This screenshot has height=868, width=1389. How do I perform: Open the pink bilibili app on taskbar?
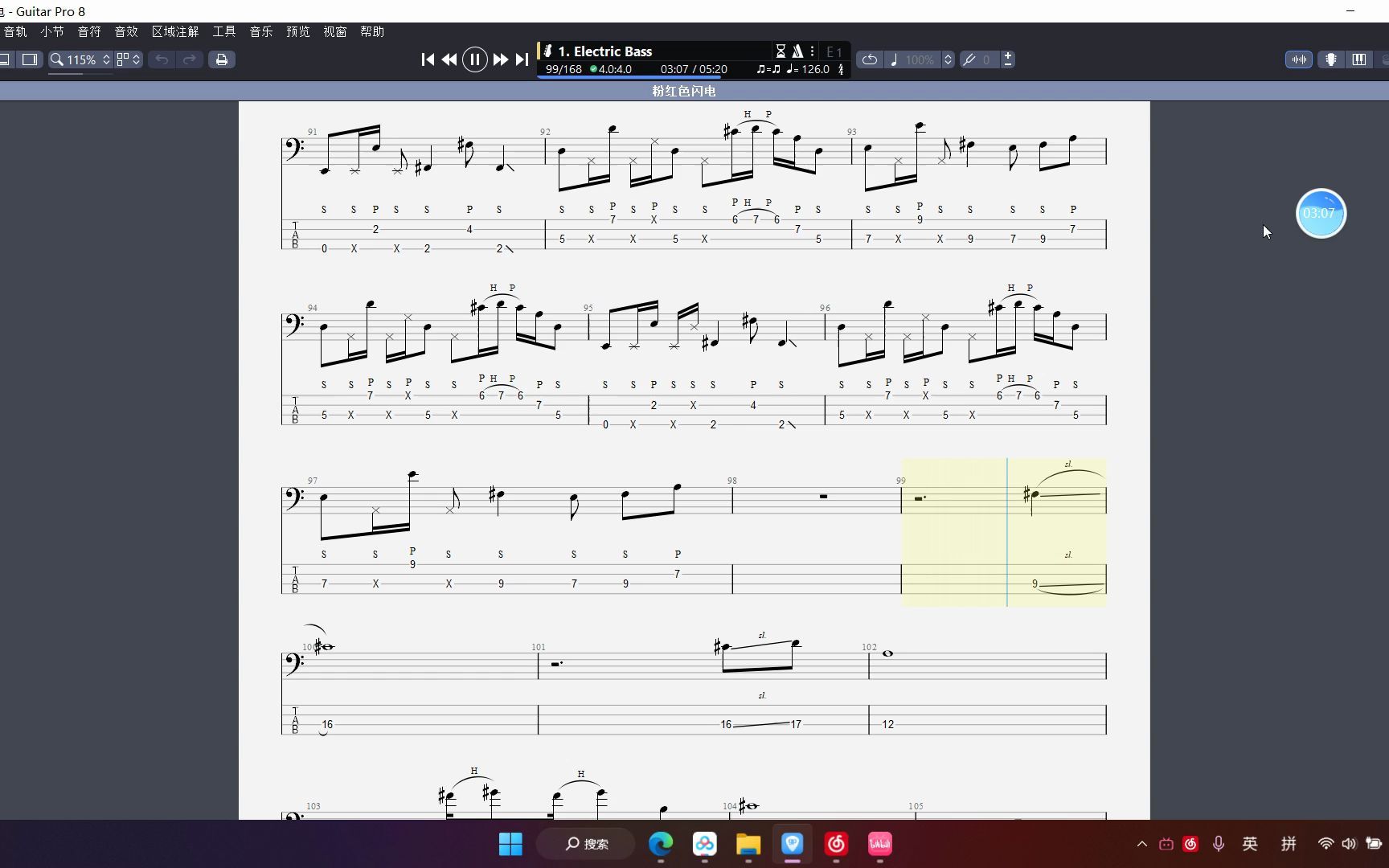pyautogui.click(x=880, y=844)
